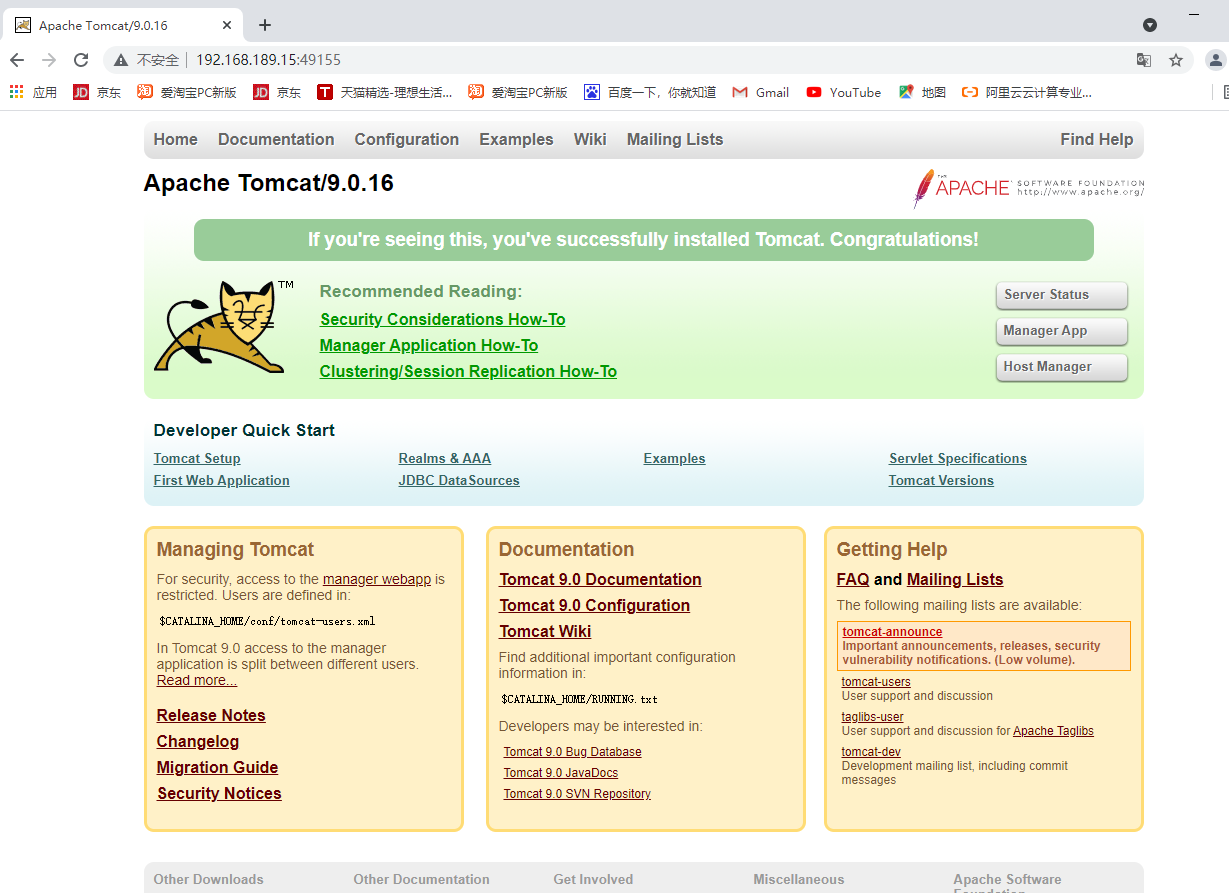
Task: Open tomcat-dev mailing list link
Action: 871,752
